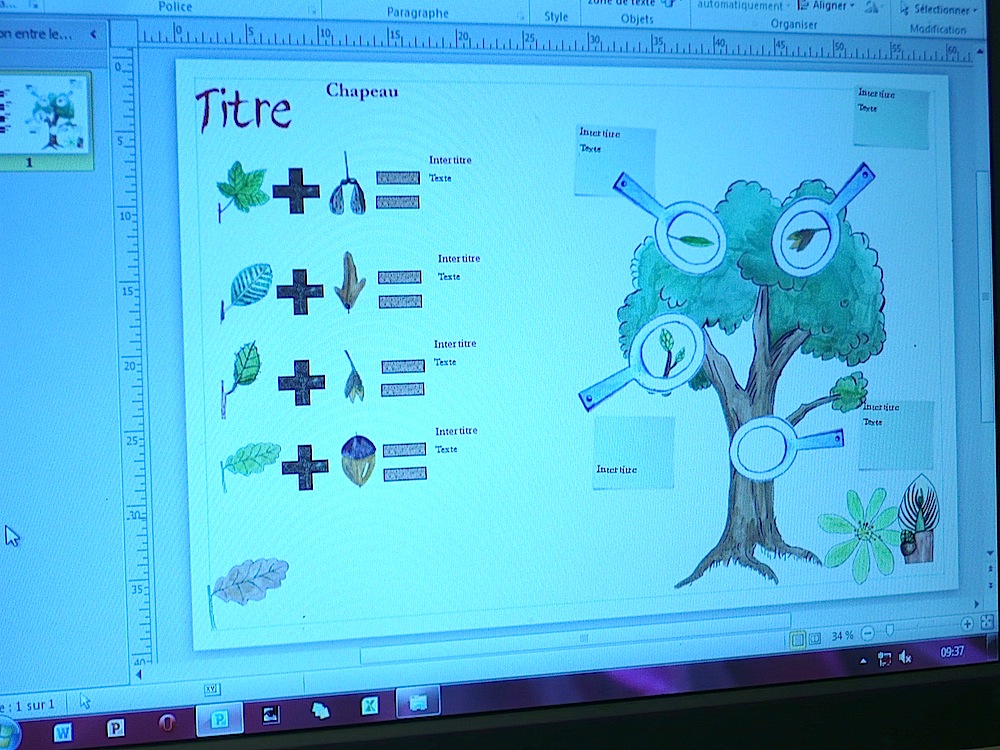The height and width of the screenshot is (750, 1000).
Task: Click the 09:37 taskbar clock
Action: pos(952,652)
